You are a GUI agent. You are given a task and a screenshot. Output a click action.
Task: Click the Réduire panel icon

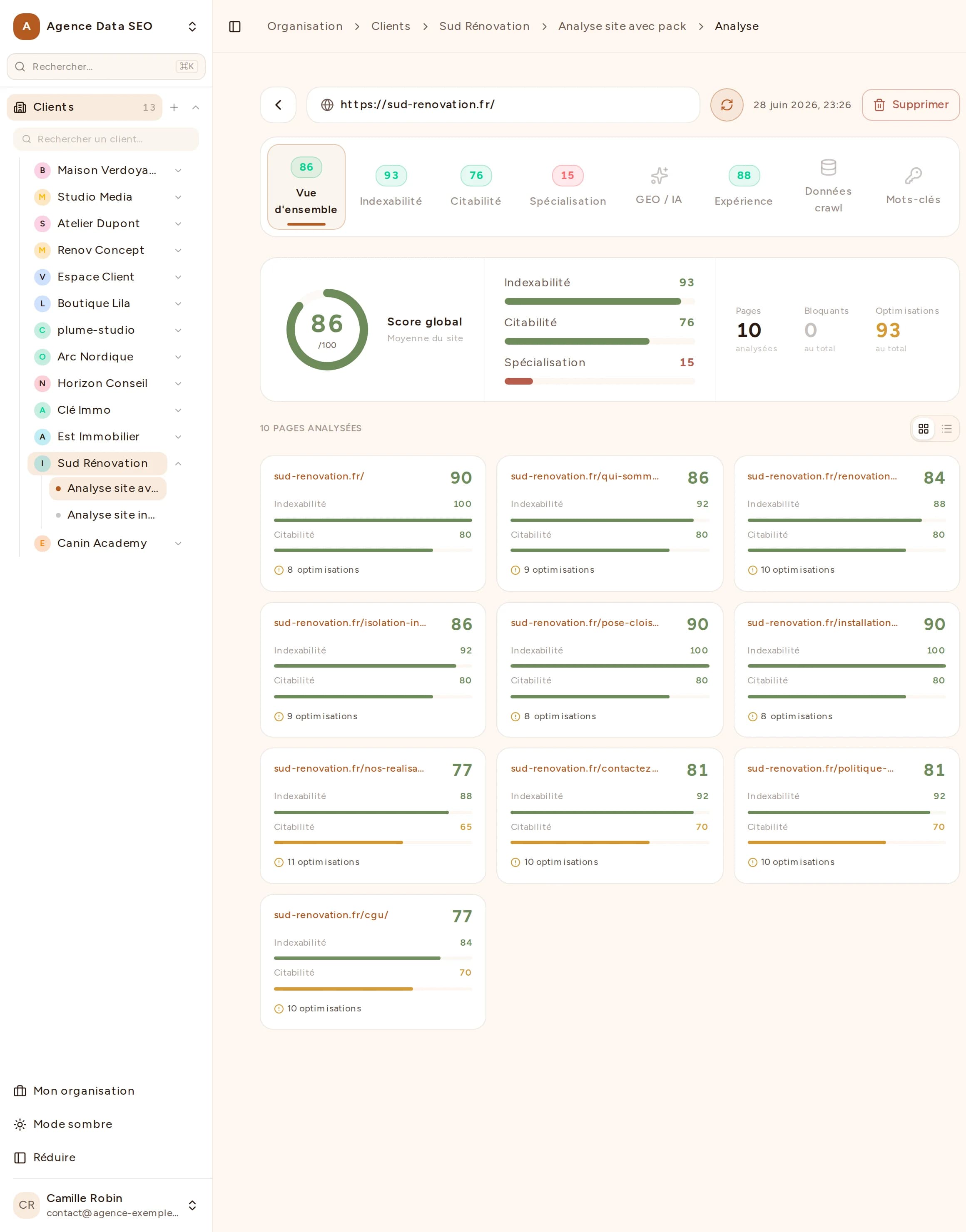[20, 1157]
